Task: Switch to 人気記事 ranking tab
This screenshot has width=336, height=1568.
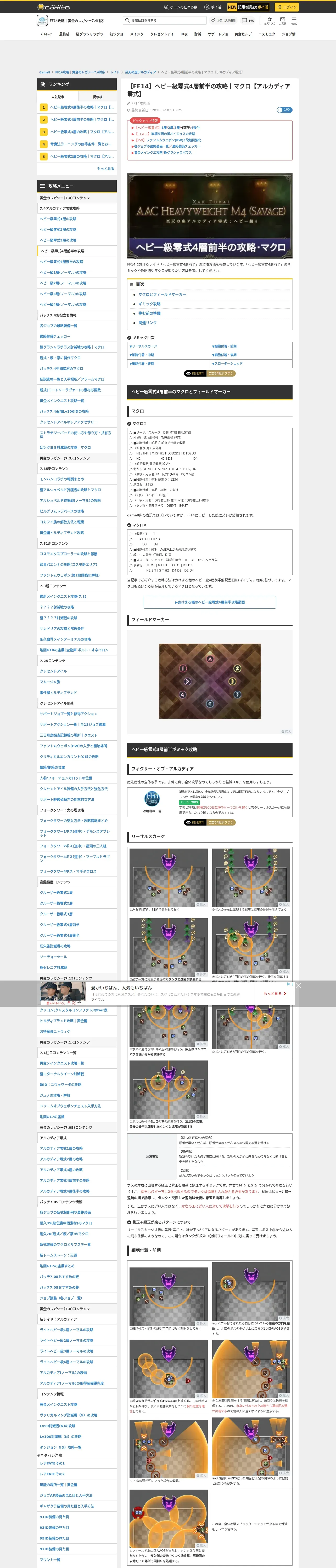Action: click(58, 97)
